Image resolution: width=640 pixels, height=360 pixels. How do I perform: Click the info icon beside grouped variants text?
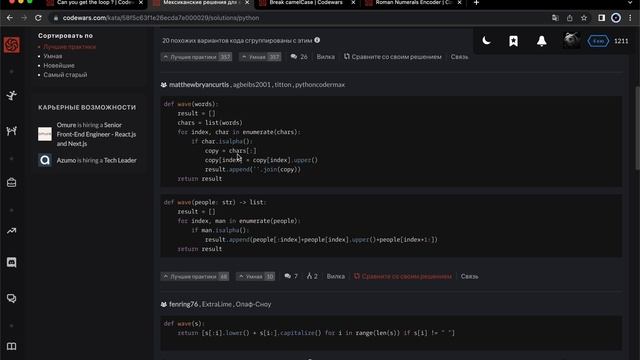317,40
